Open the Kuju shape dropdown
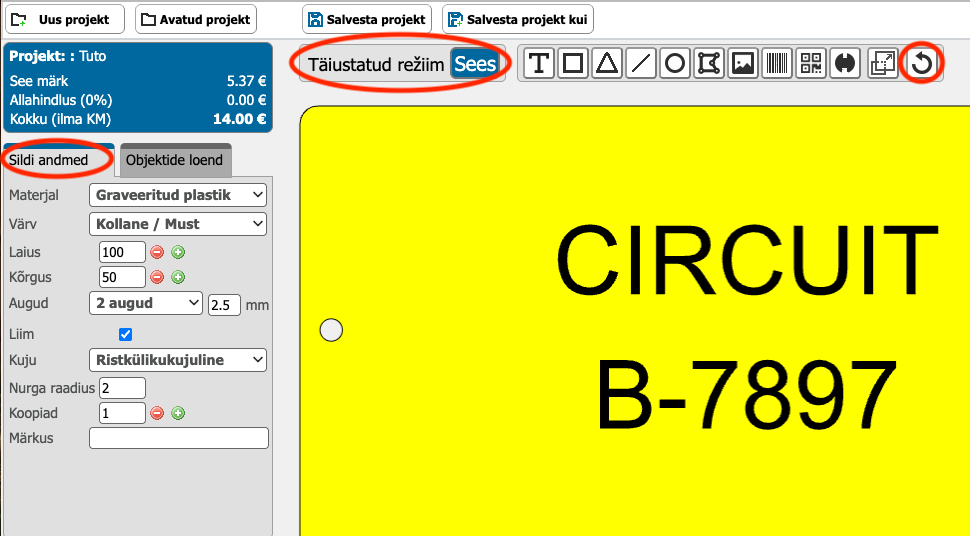Screen dimensions: 970x536 coord(178,360)
